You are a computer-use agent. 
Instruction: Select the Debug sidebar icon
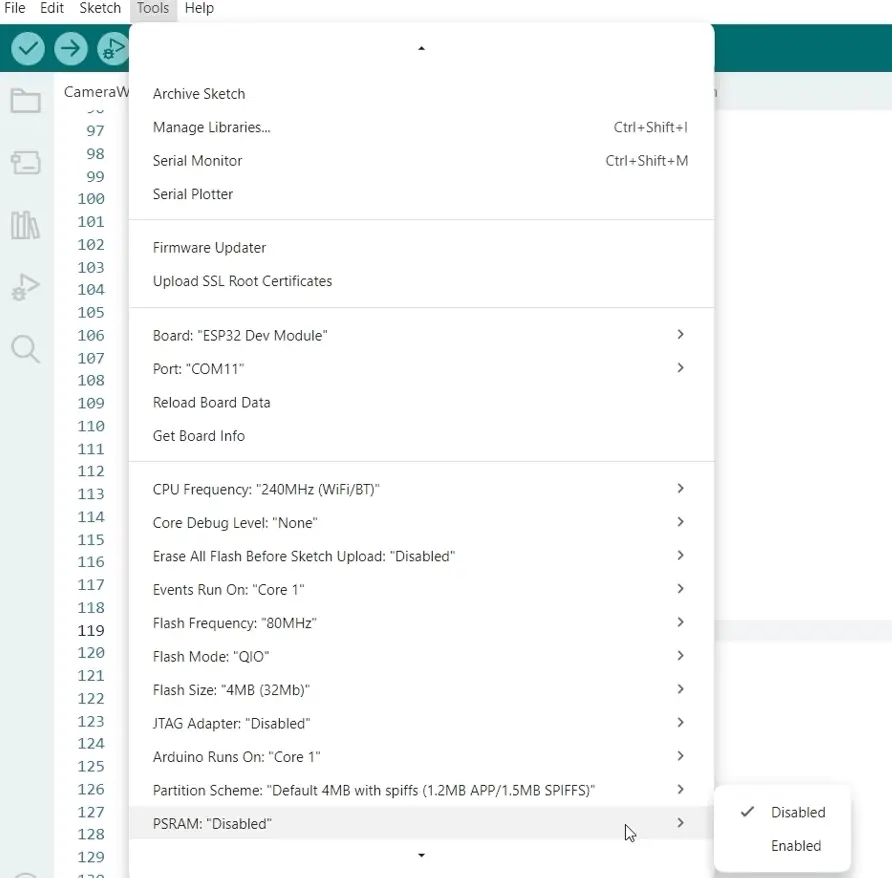[27, 288]
